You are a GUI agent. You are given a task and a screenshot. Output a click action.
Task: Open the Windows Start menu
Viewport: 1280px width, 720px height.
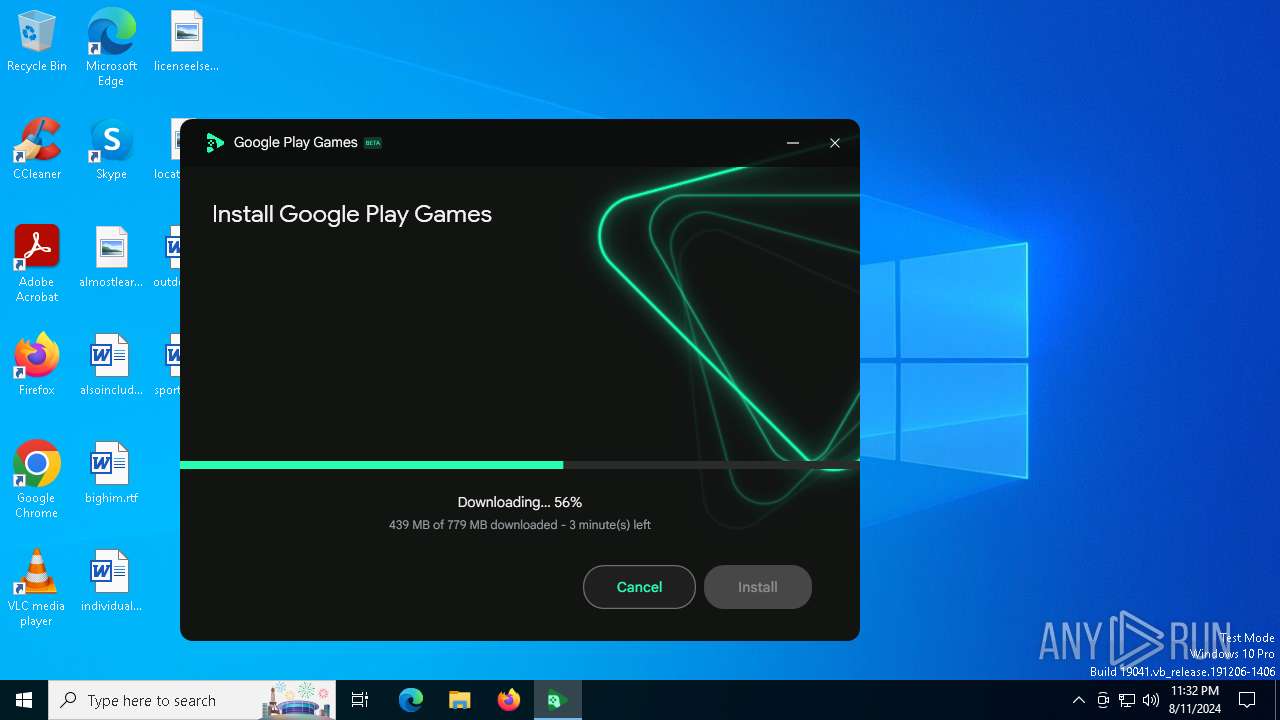[x=24, y=700]
